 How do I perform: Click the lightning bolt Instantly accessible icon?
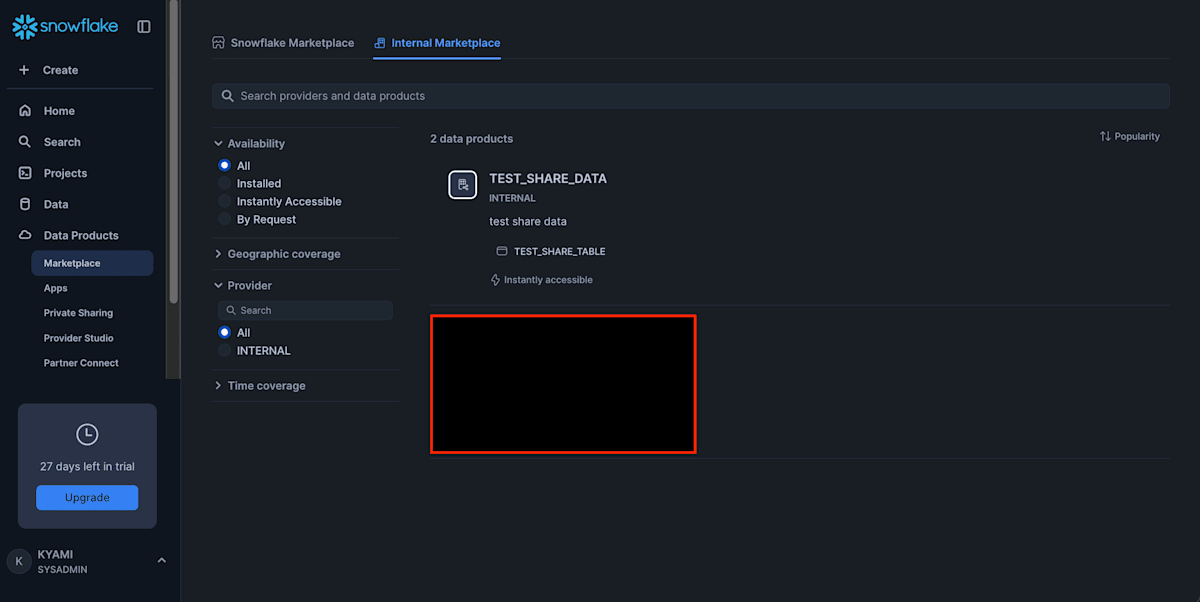coord(495,280)
